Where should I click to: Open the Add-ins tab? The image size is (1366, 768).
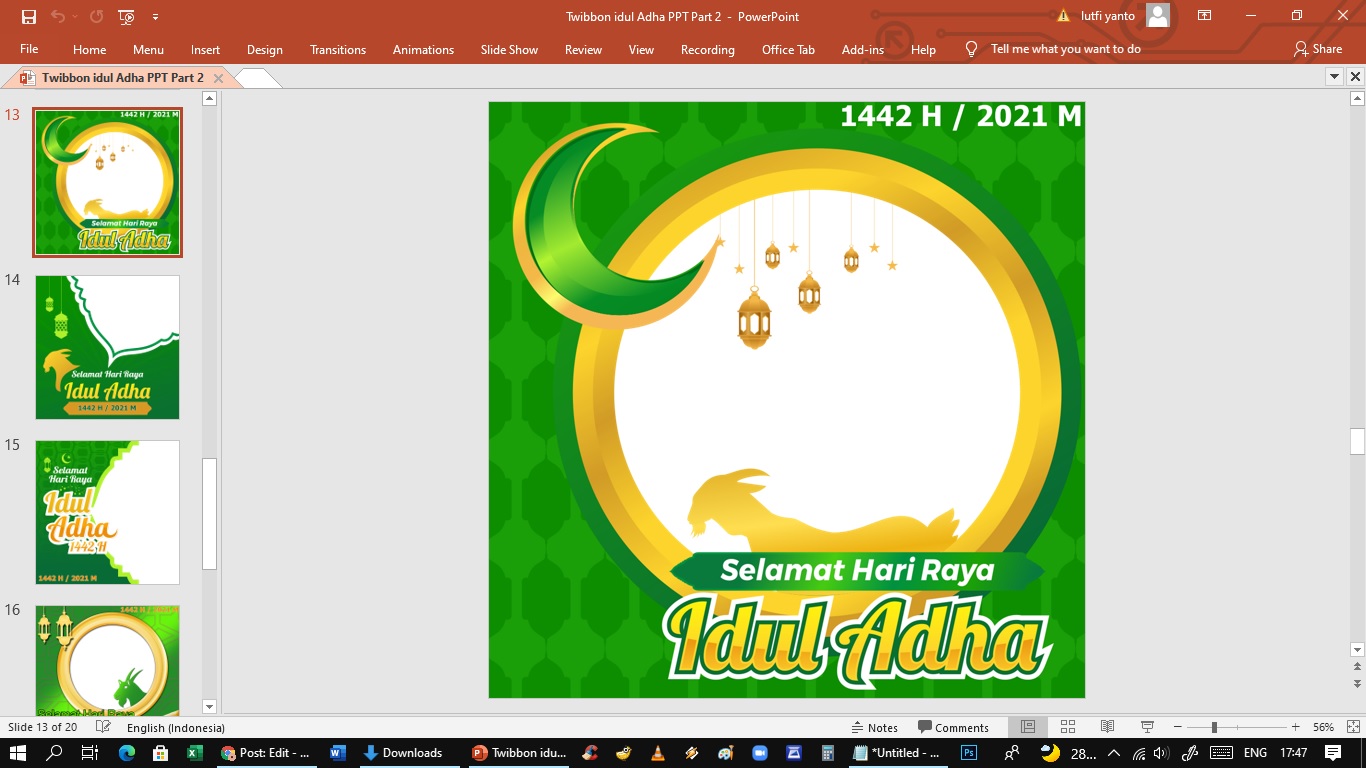862,49
